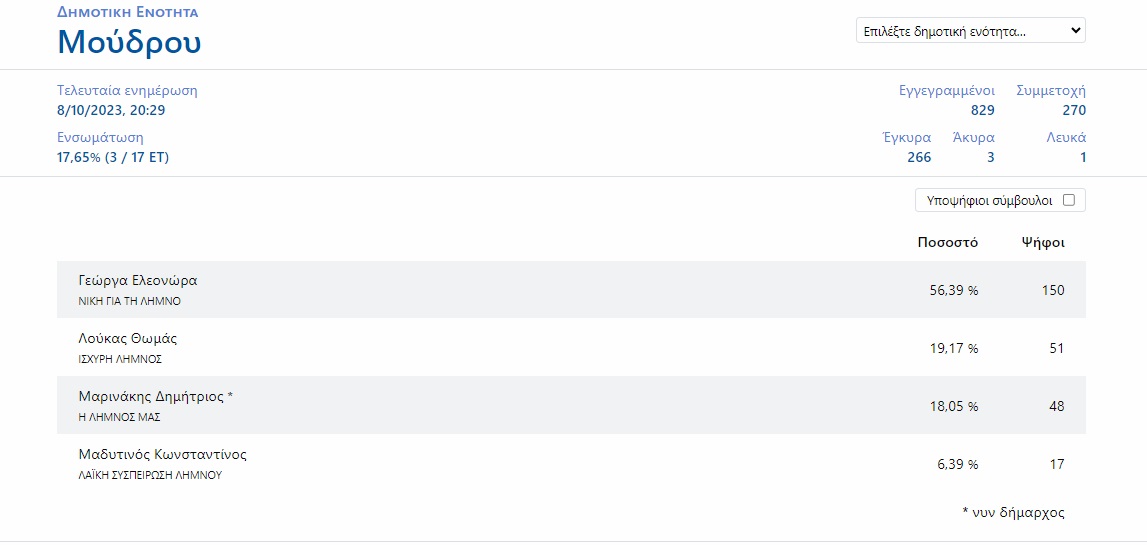
Task: Click the 56,39 % percentage value
Action: pos(953,291)
